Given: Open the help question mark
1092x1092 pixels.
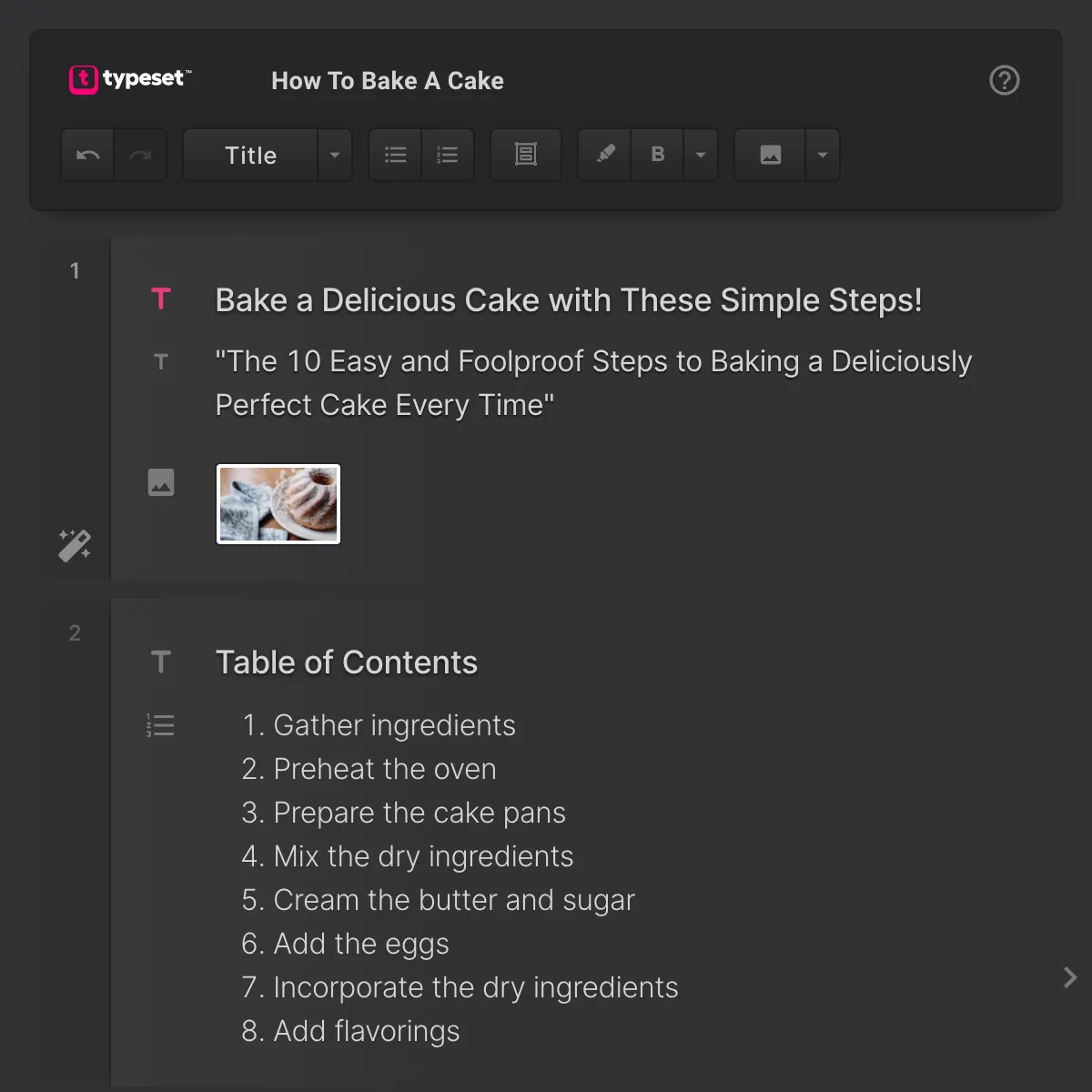Looking at the screenshot, I should click(x=1004, y=81).
